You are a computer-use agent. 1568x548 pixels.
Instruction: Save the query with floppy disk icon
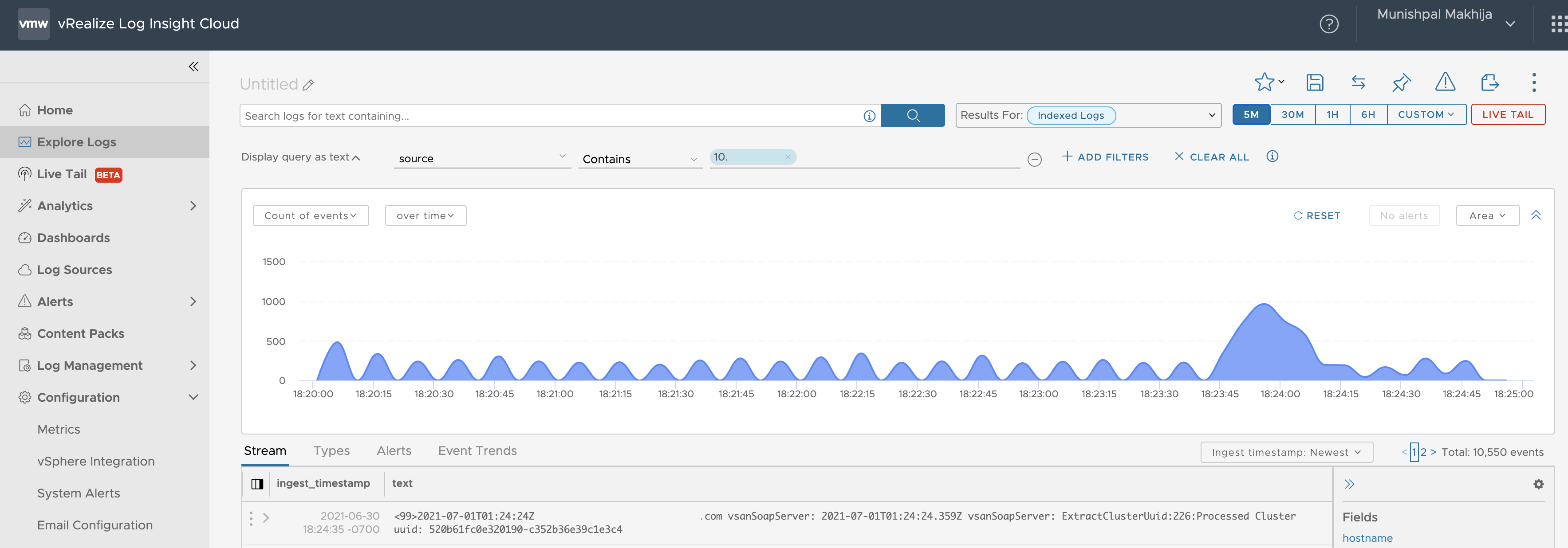coord(1315,82)
